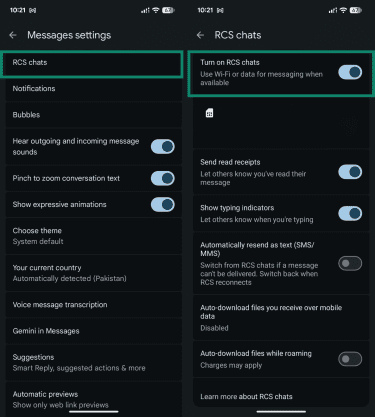Tap 'Switch from RCS chats' description text

tap(259, 274)
